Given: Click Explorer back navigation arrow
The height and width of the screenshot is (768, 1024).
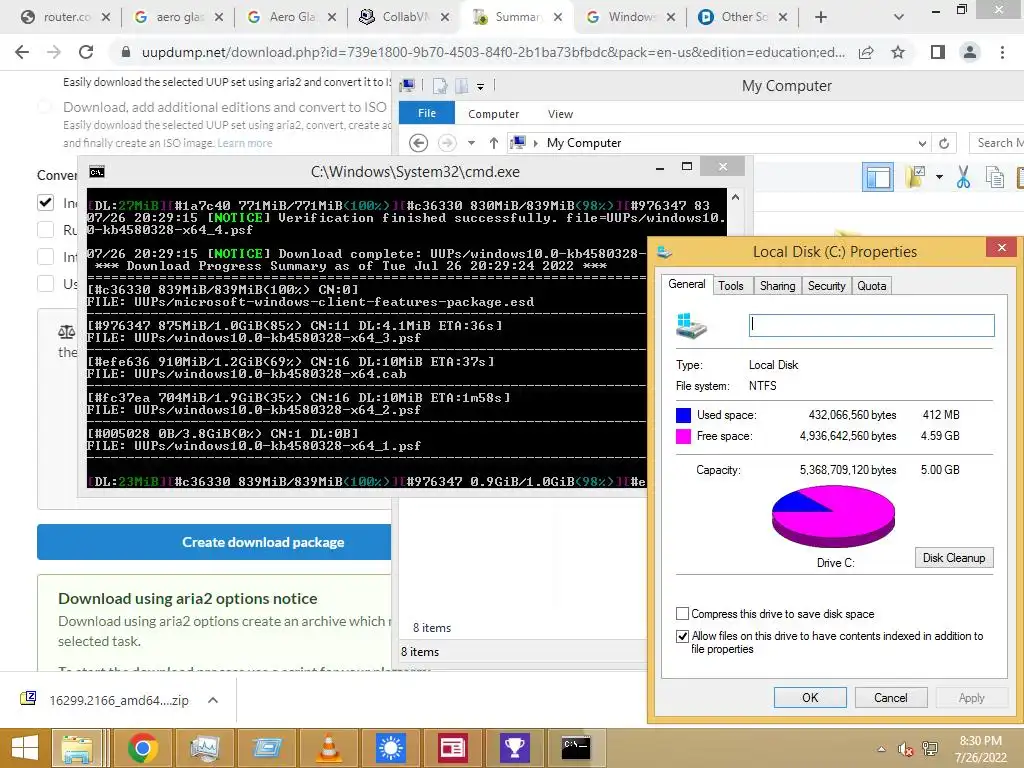Looking at the screenshot, I should tap(418, 142).
